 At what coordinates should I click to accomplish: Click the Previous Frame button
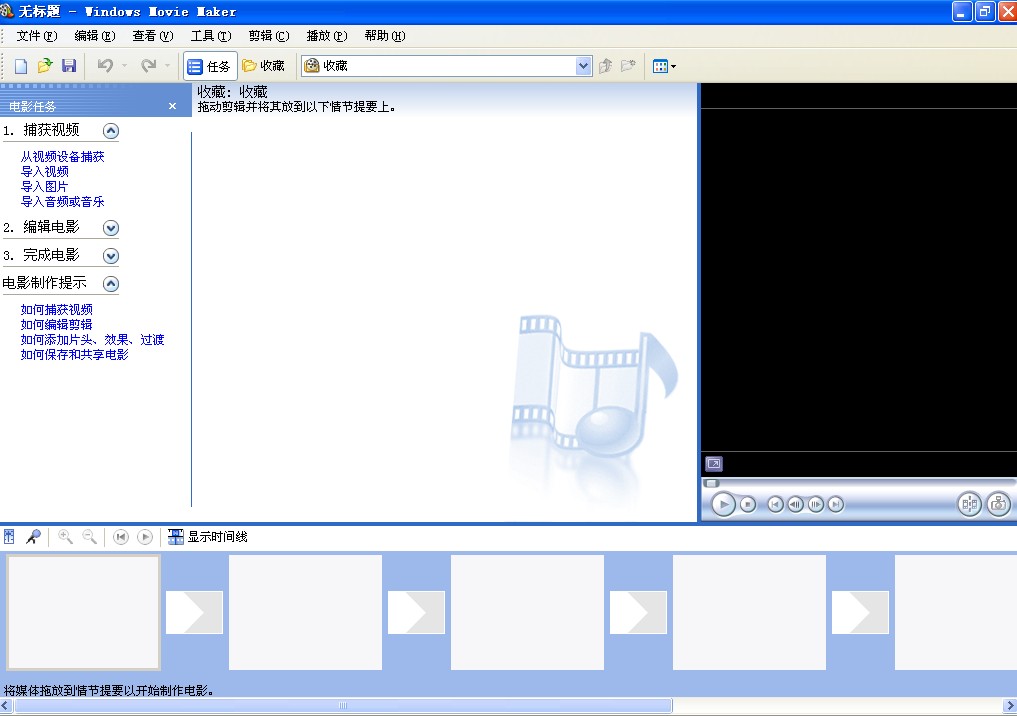pyautogui.click(x=795, y=504)
